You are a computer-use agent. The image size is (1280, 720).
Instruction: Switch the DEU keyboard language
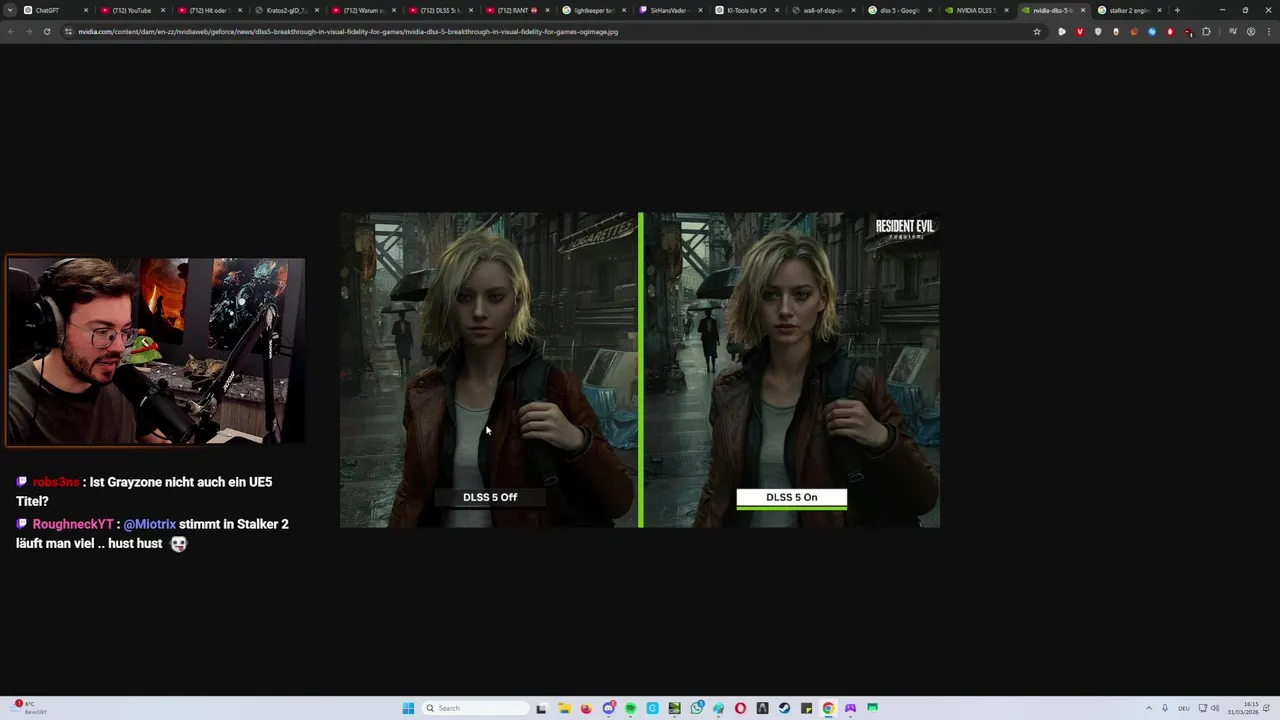pyautogui.click(x=1184, y=708)
